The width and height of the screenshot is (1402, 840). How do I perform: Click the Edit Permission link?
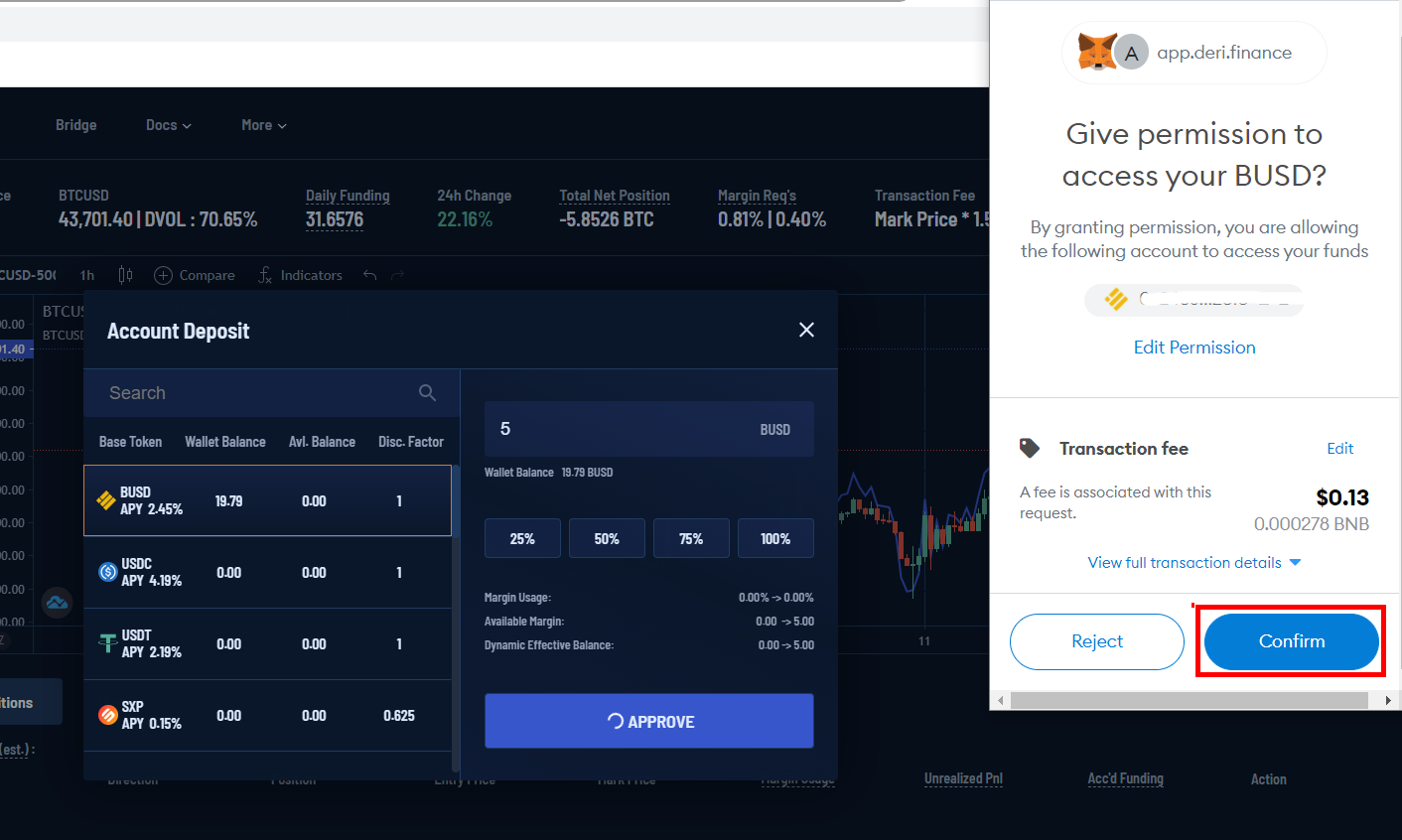tap(1194, 347)
